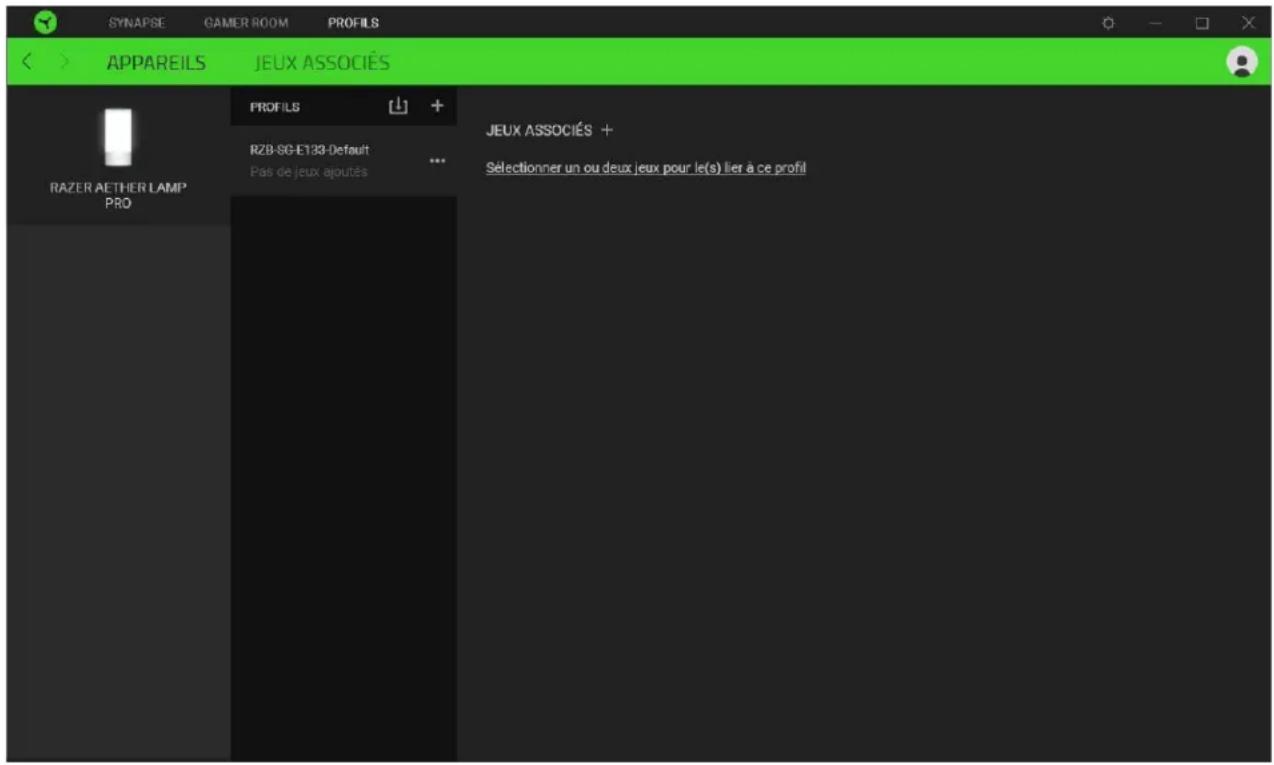
Task: Switch to the Gamer Room tab
Action: click(x=246, y=22)
